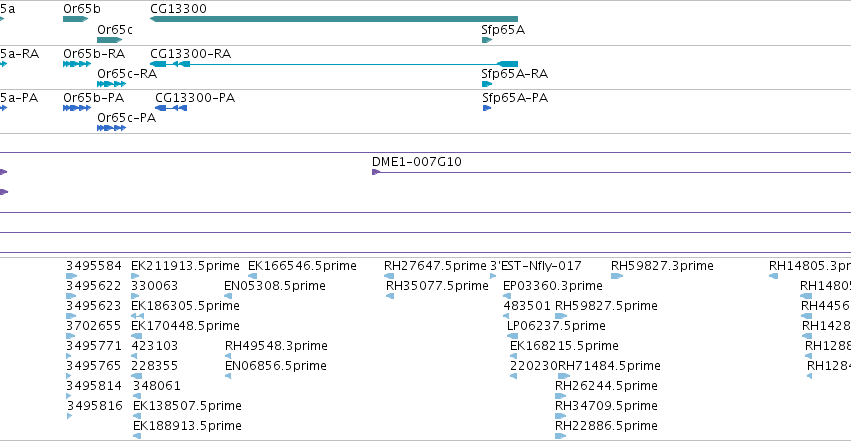Select the RH22886.5prime EST arrow
This screenshot has height=441, width=851.
click(561, 436)
